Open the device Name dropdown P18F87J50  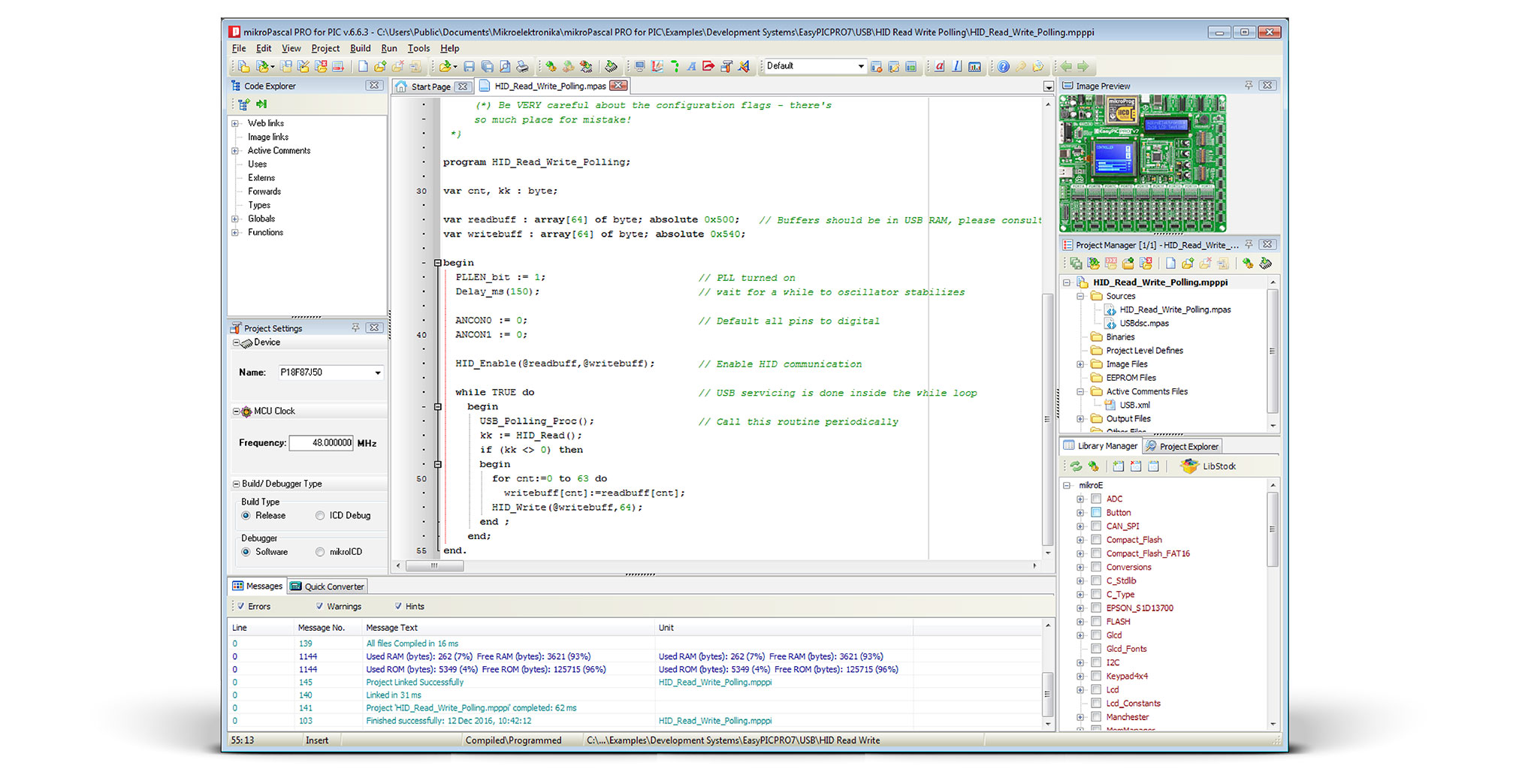[x=377, y=372]
